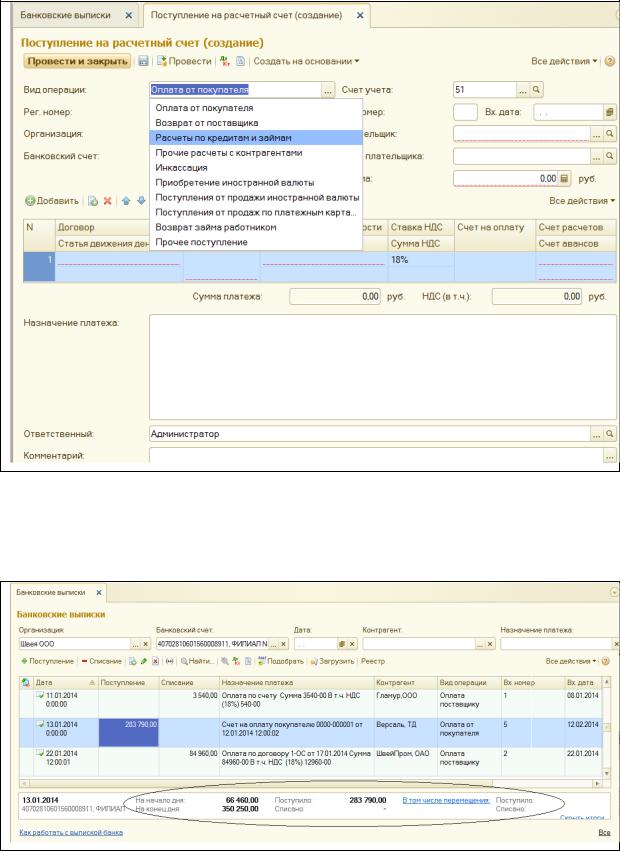Click ellipsis button in Ответственный field
The width and height of the screenshot is (620, 851).
click(x=597, y=434)
